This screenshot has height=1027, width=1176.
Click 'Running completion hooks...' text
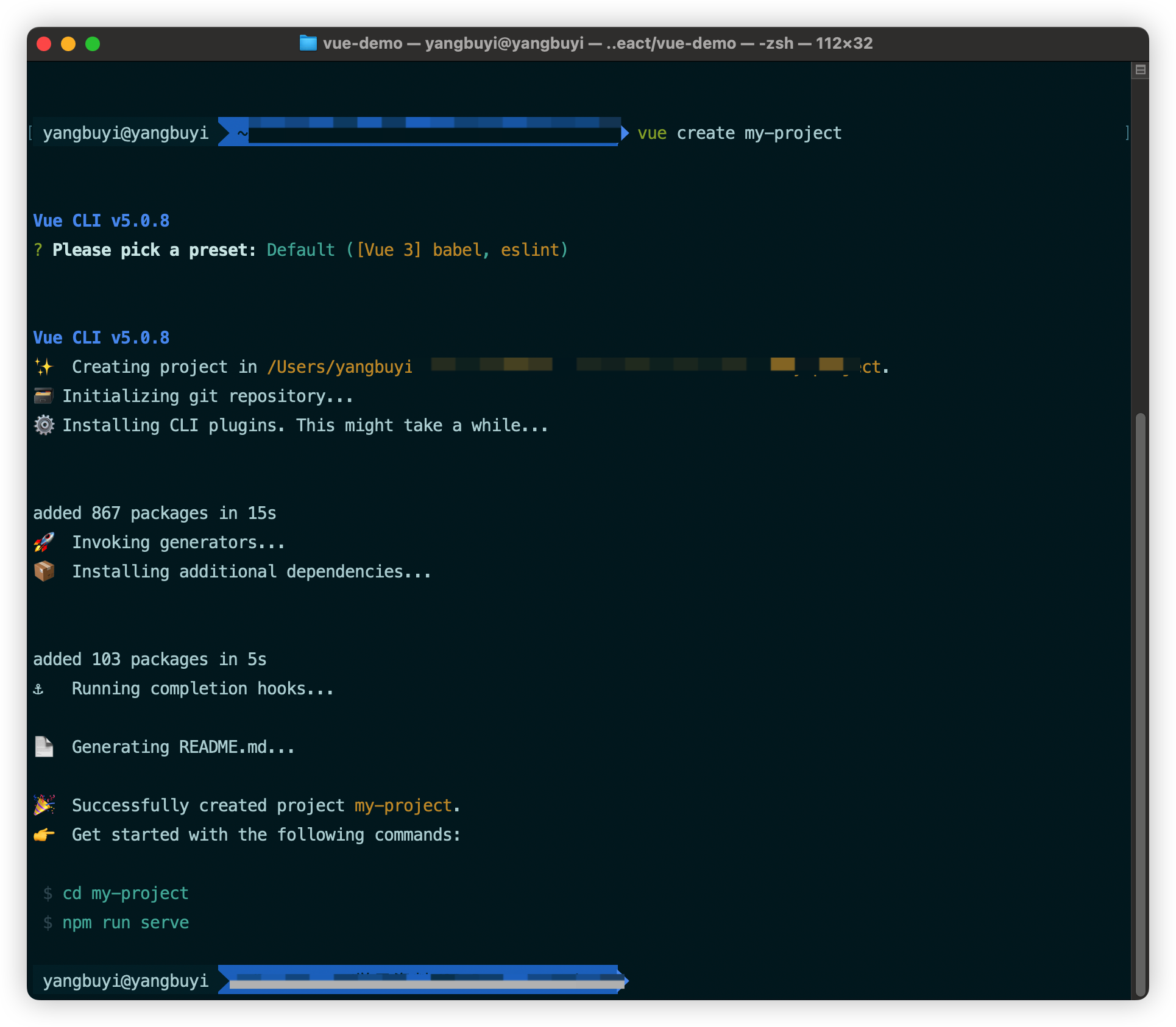tap(203, 688)
